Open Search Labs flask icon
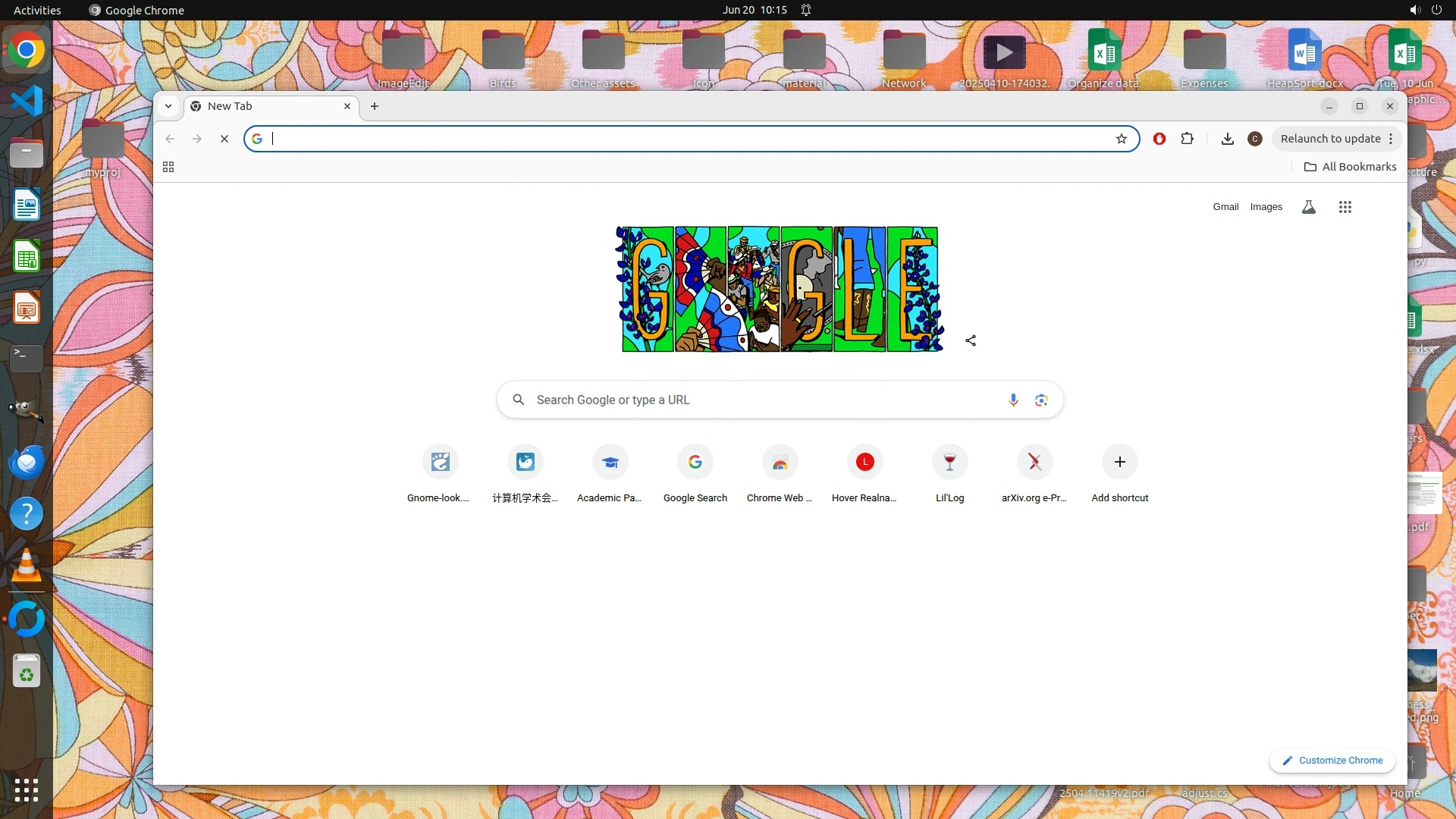The width and height of the screenshot is (1456, 819). point(1309,207)
